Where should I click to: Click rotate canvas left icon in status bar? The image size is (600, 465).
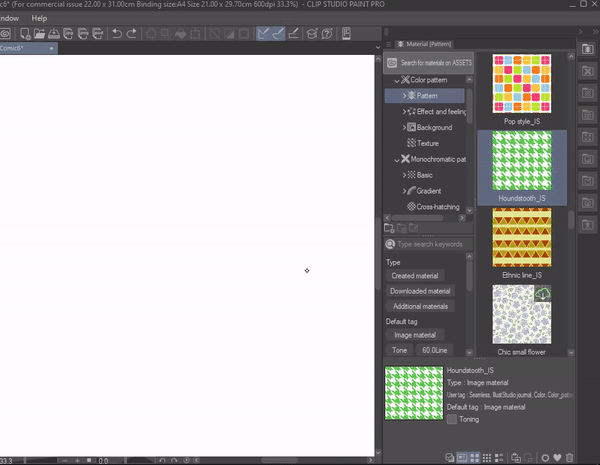coord(162,461)
